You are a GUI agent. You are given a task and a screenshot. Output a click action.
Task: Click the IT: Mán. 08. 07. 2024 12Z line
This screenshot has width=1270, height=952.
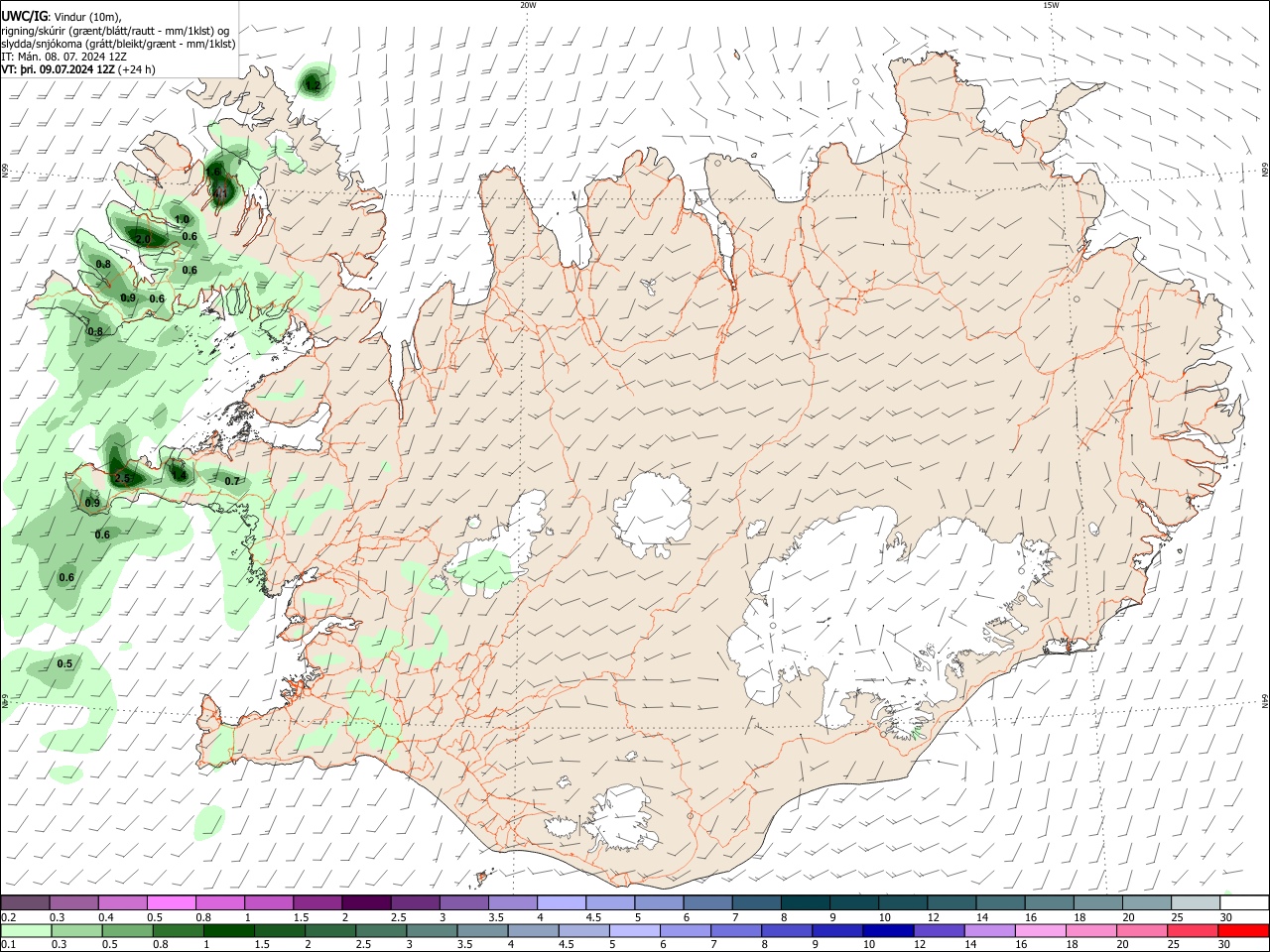tap(63, 57)
